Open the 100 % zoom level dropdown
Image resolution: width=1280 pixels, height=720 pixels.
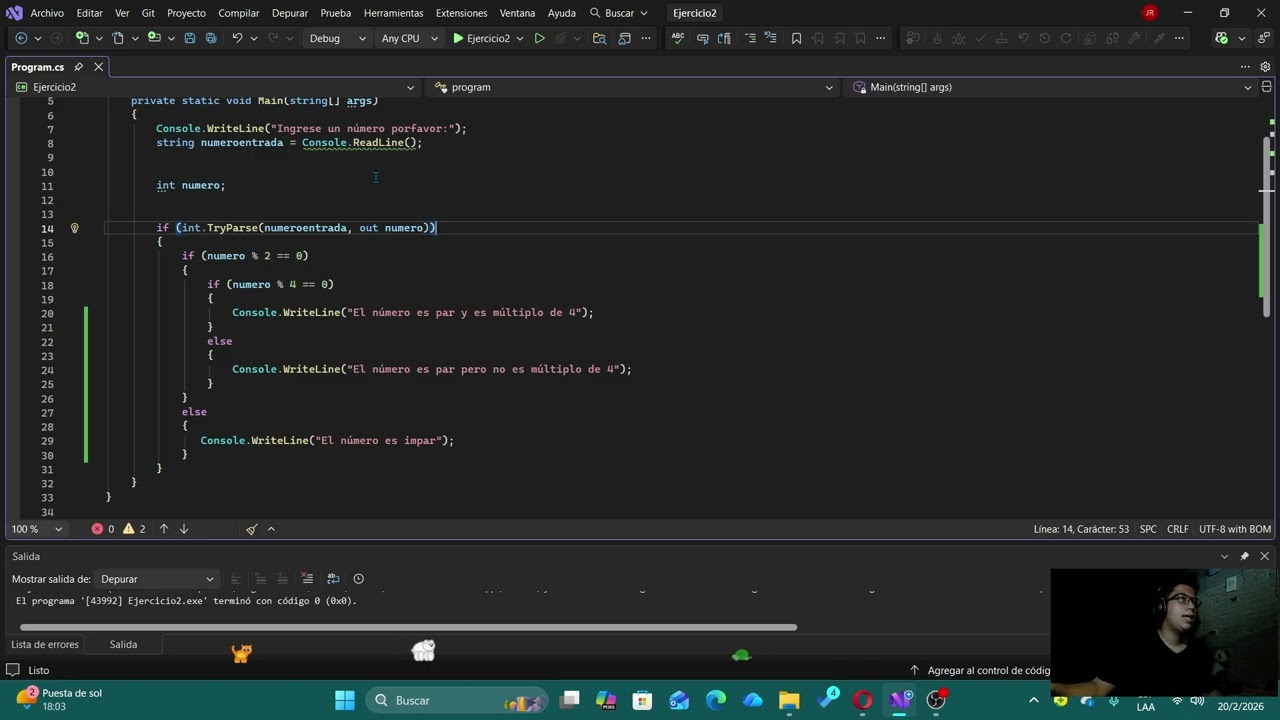click(x=36, y=529)
